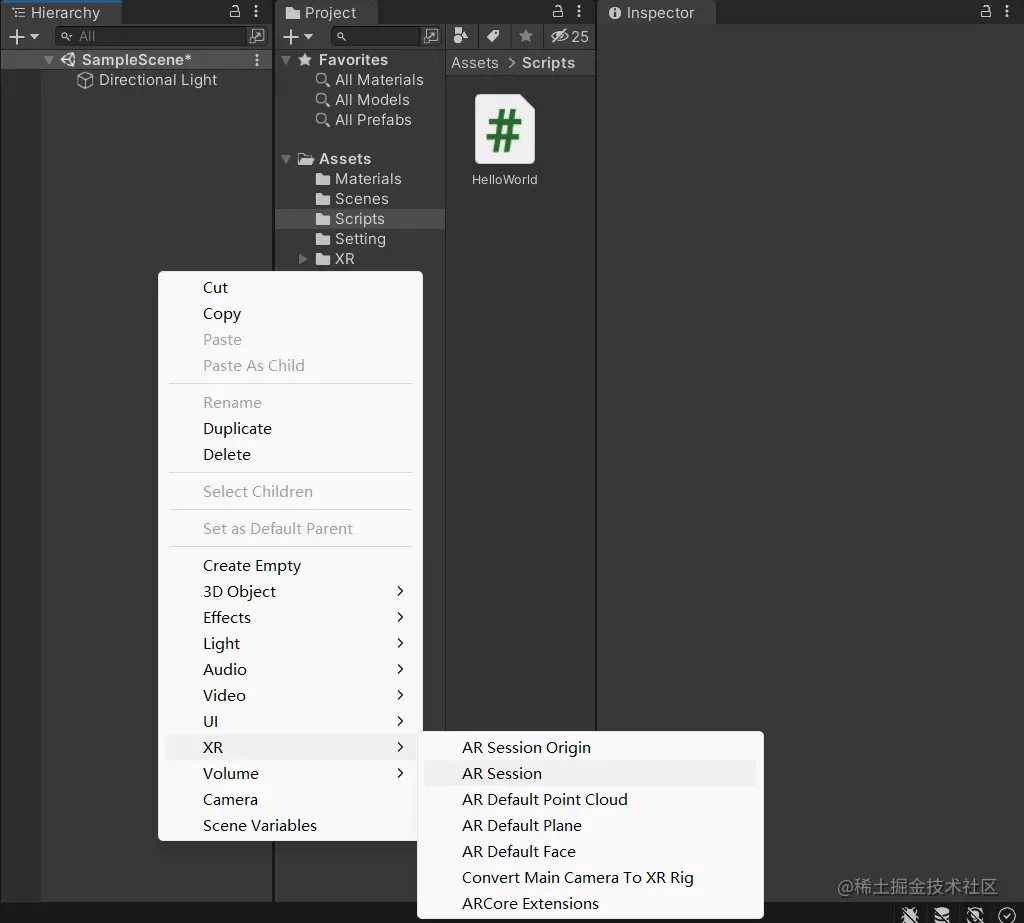Add AR Session object
Screen dimensions: 1024x923
590,773
